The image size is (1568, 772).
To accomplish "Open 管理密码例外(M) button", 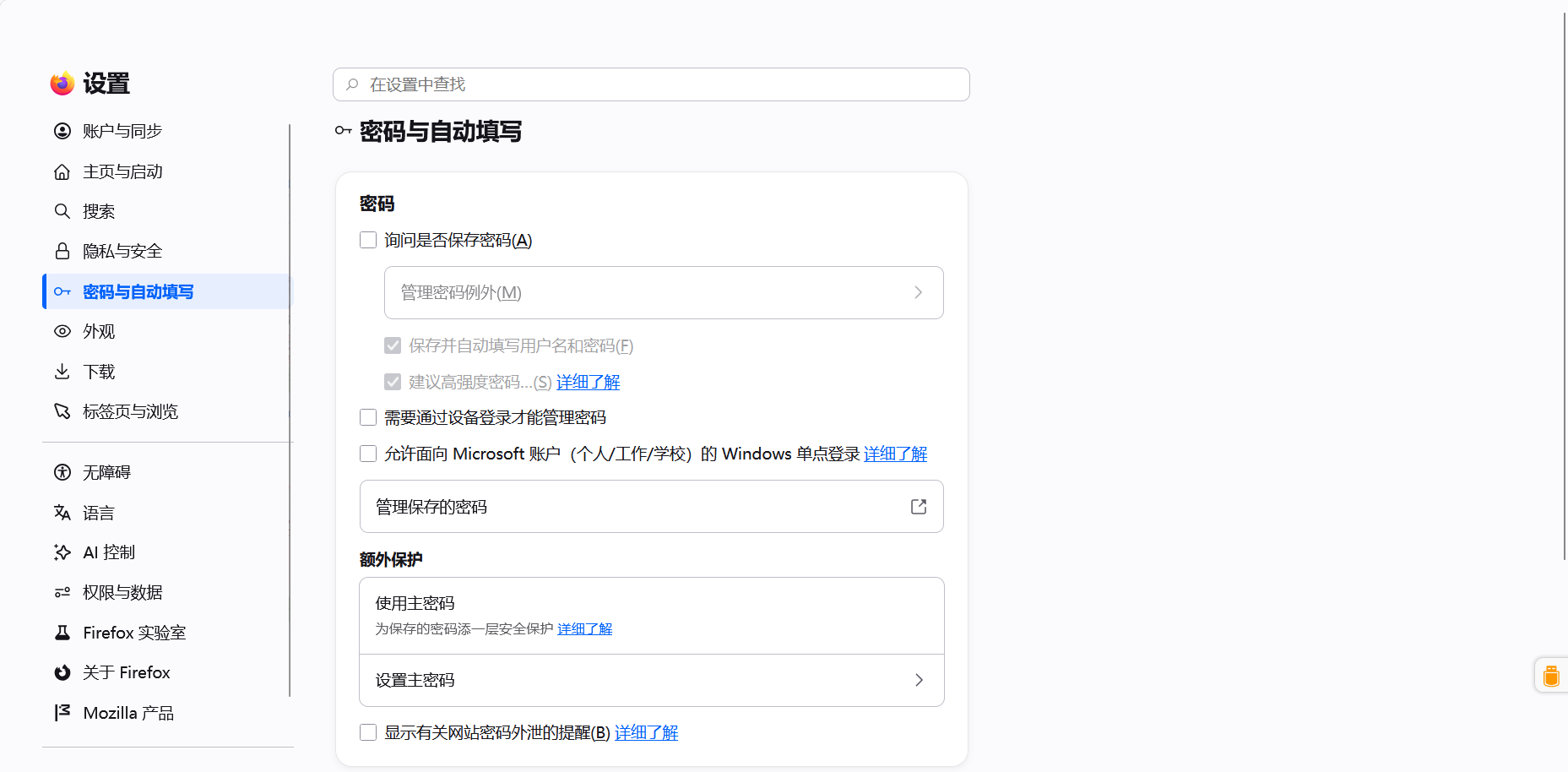I will 664,292.
